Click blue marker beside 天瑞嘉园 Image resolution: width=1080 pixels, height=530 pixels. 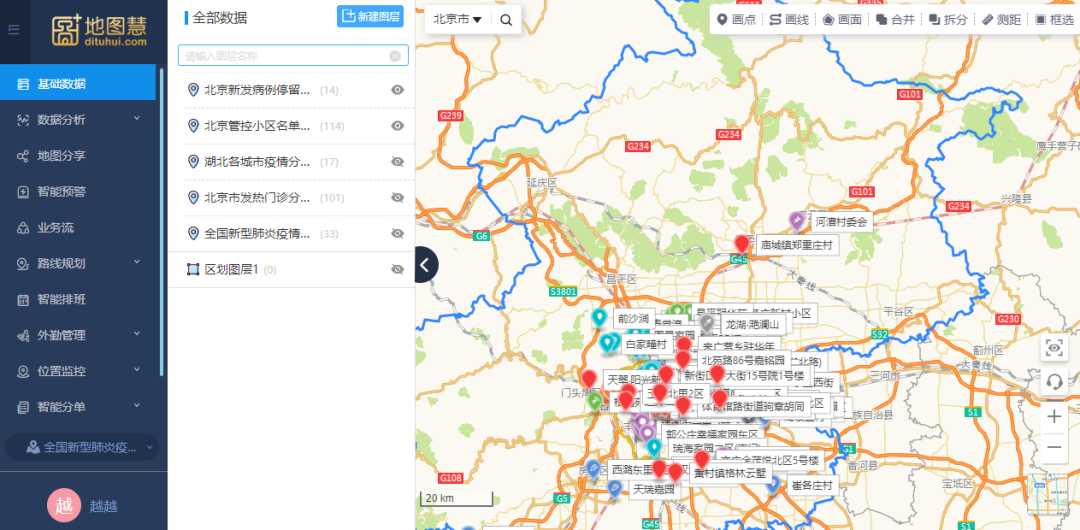coord(615,490)
